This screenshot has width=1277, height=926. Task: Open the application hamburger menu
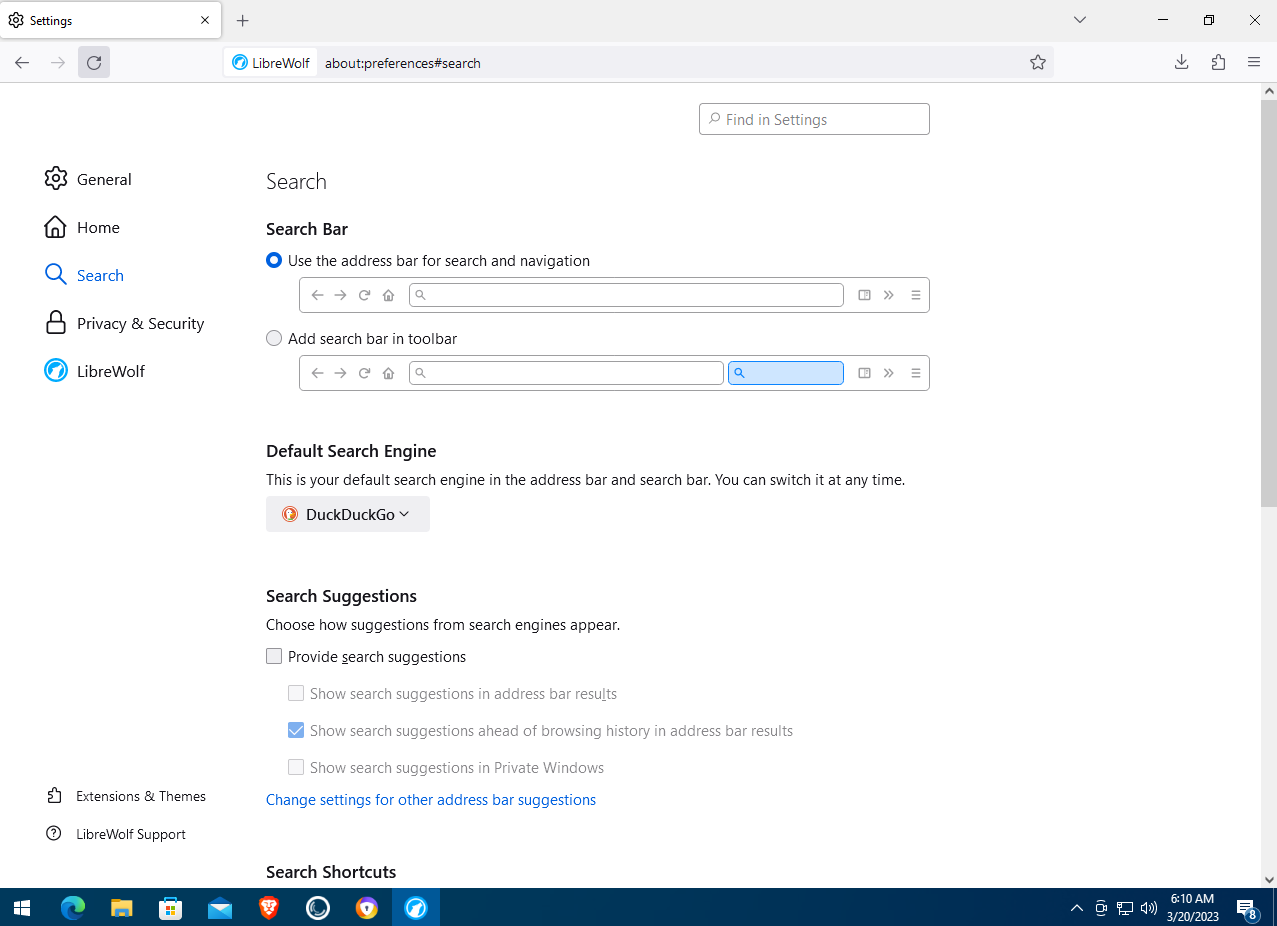click(1254, 62)
